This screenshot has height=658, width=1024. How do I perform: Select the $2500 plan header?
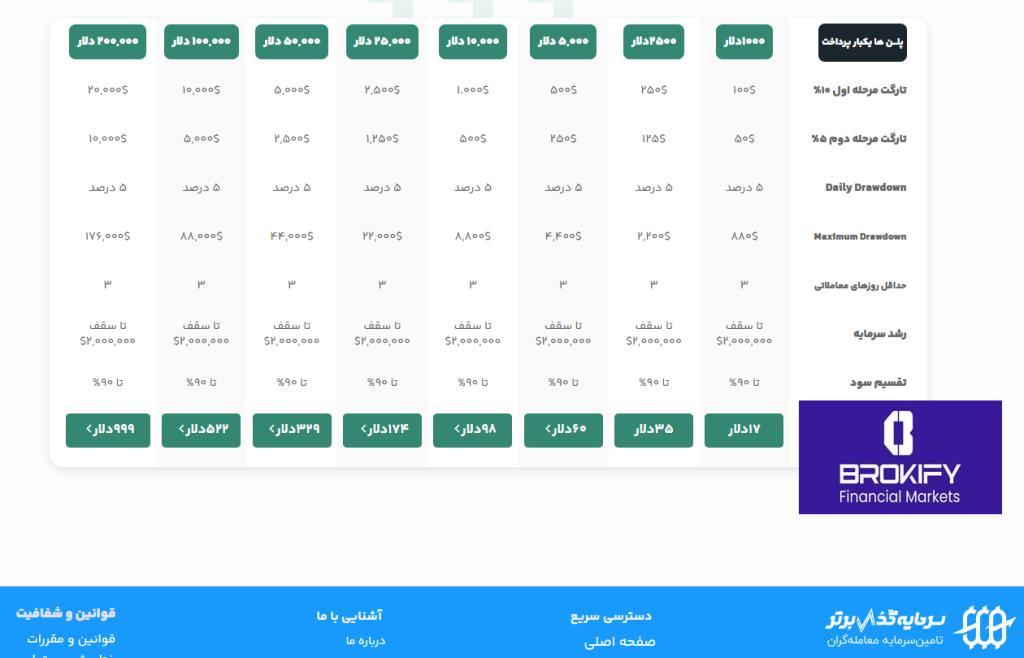tap(653, 42)
